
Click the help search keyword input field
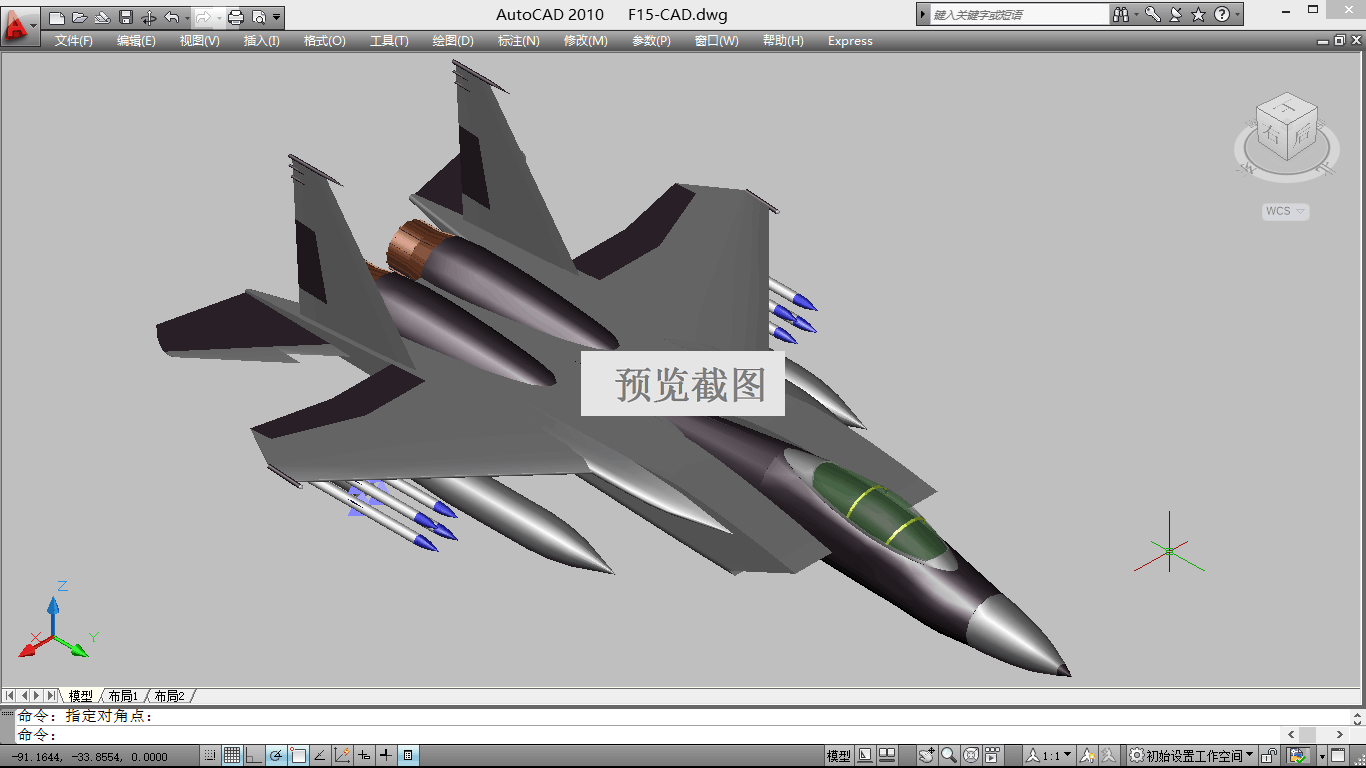coord(1019,15)
